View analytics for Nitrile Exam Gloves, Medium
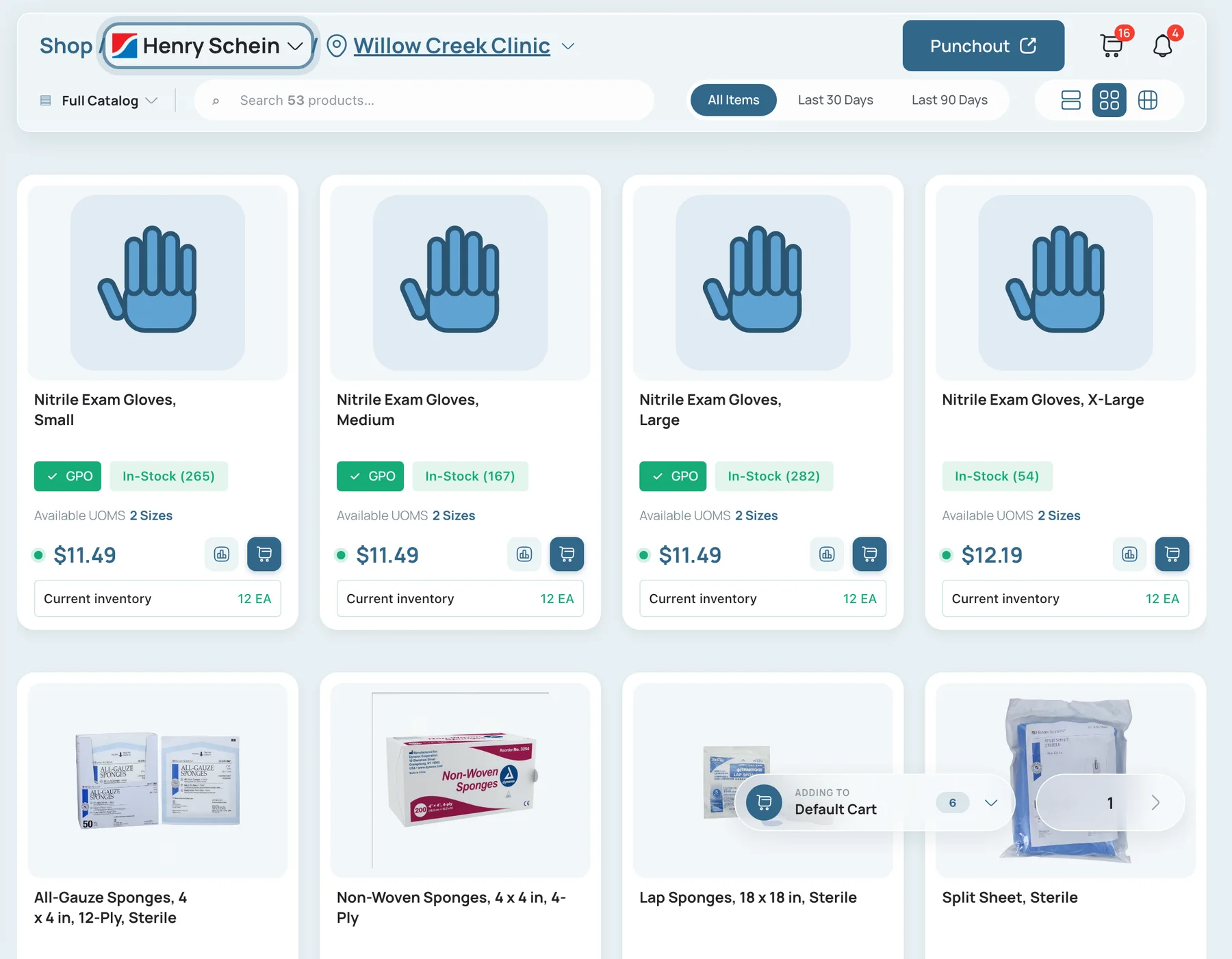The width and height of the screenshot is (1232, 959). [x=524, y=554]
